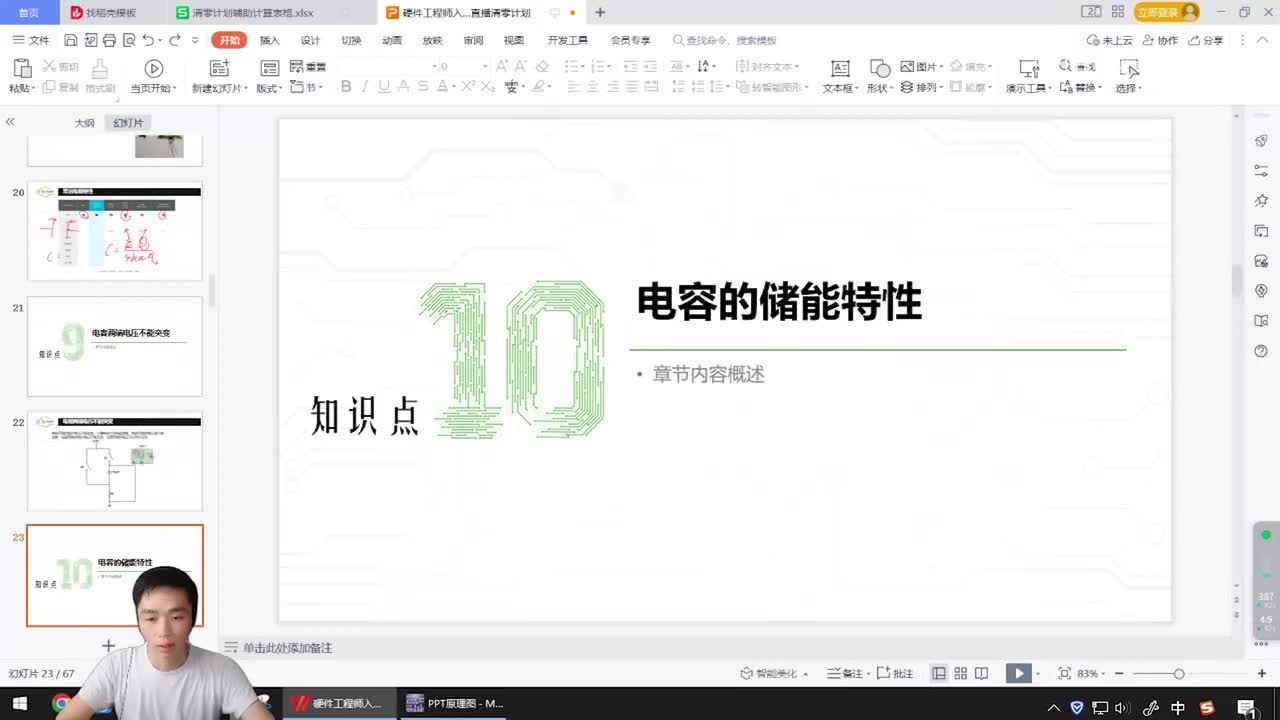Screen dimensions: 1280x720
Task: Click the Login Now (立即登录) button
Action: tap(1167, 12)
